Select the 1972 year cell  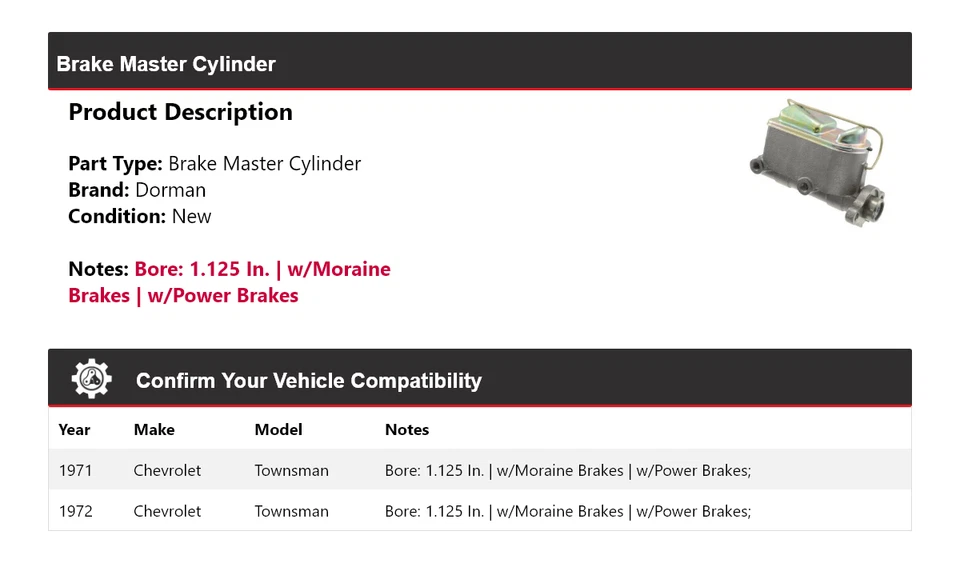(x=75, y=511)
